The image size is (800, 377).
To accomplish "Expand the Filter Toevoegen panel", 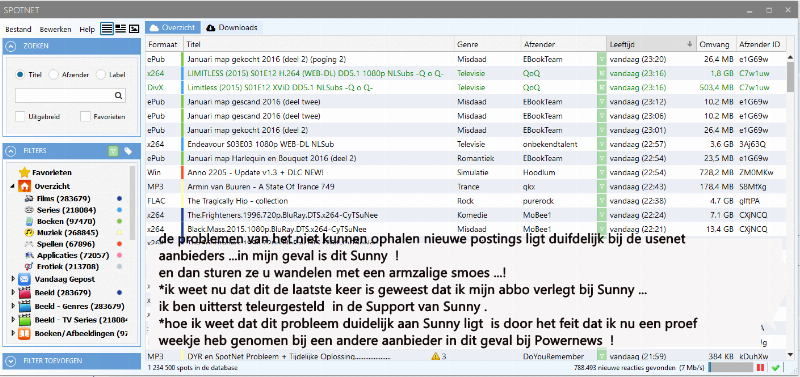I will click(x=11, y=361).
